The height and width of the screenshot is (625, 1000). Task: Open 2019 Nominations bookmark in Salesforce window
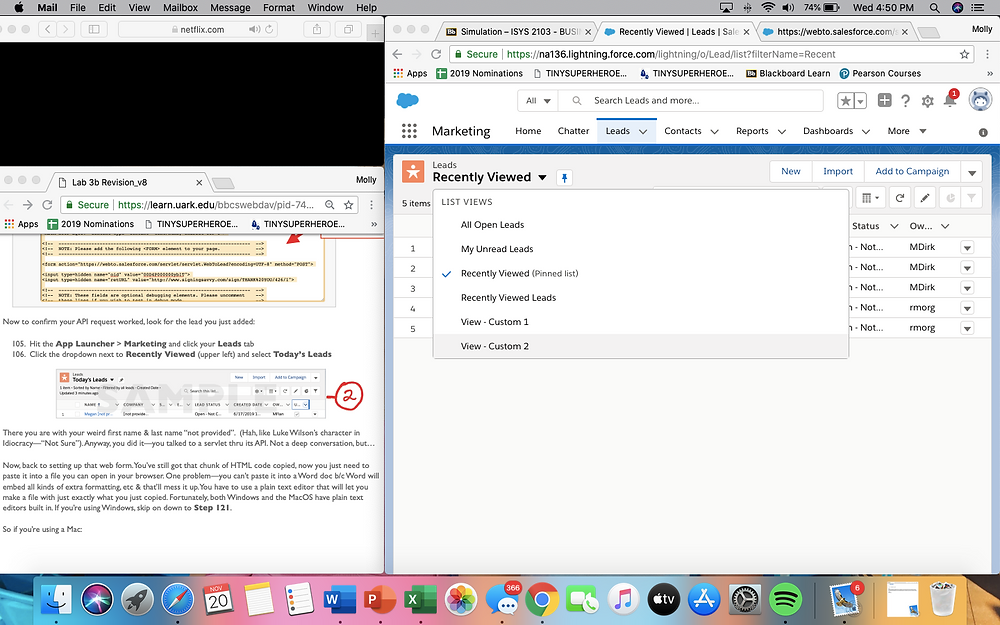coord(479,73)
